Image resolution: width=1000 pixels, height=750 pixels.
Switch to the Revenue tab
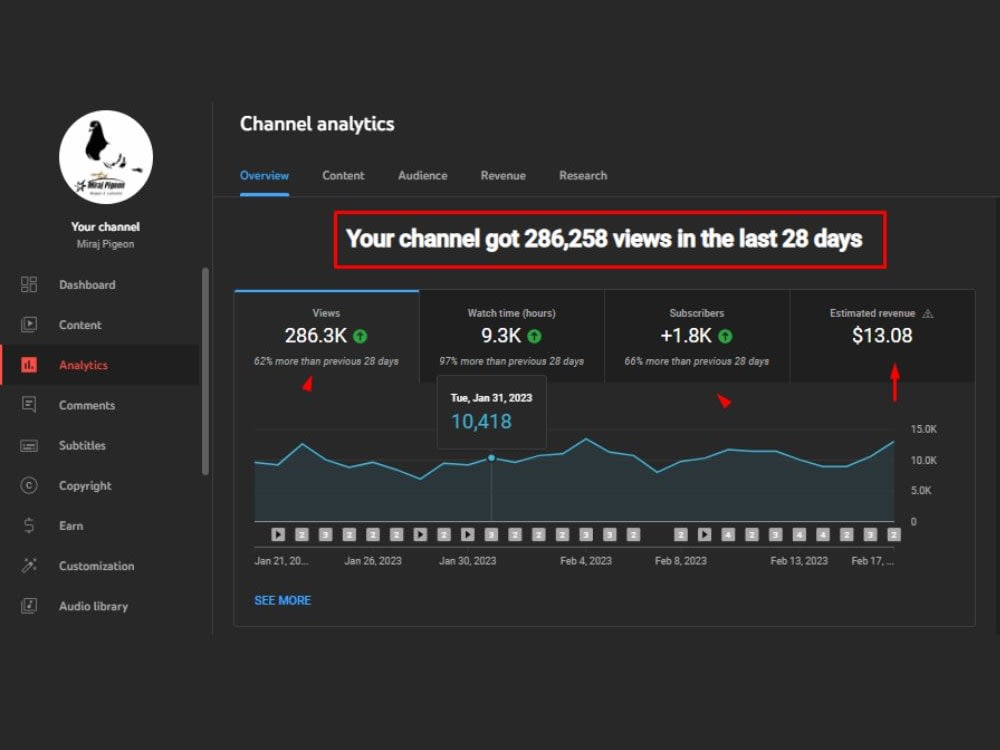point(503,175)
